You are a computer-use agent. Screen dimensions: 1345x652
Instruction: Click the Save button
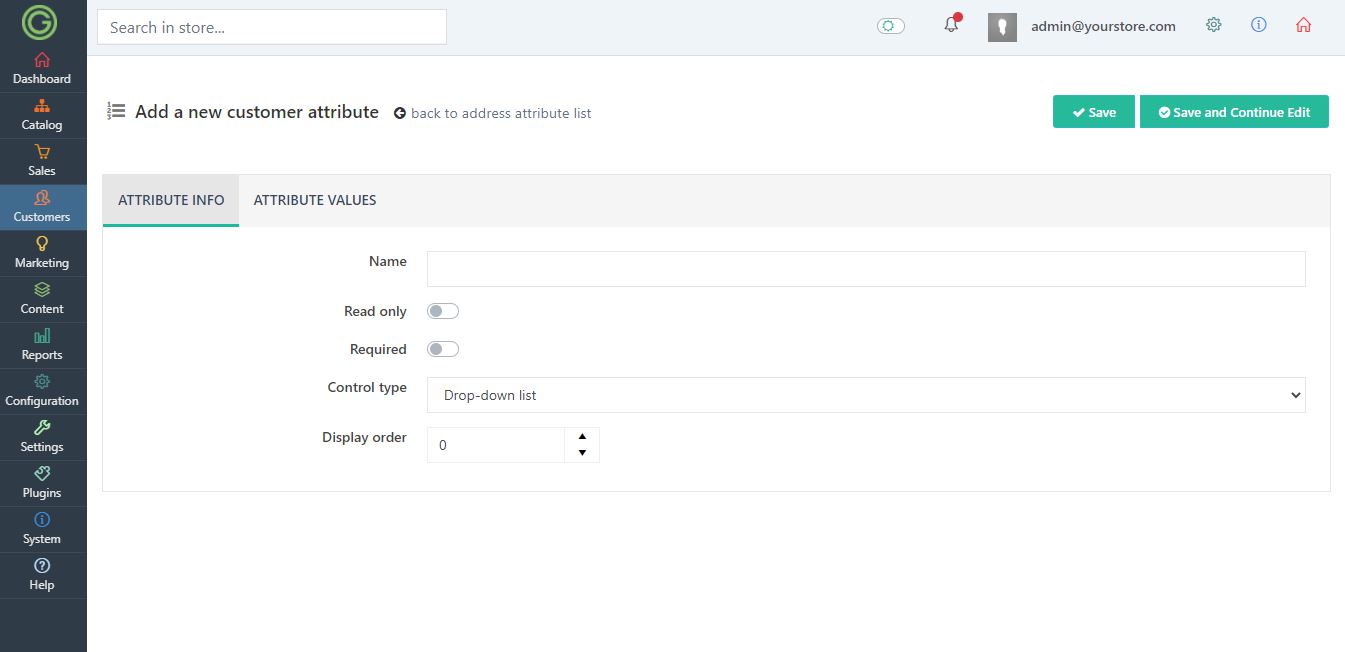(1094, 112)
